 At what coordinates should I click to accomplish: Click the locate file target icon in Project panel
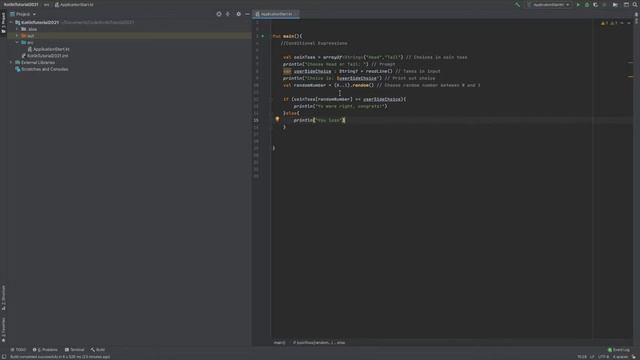click(x=219, y=14)
